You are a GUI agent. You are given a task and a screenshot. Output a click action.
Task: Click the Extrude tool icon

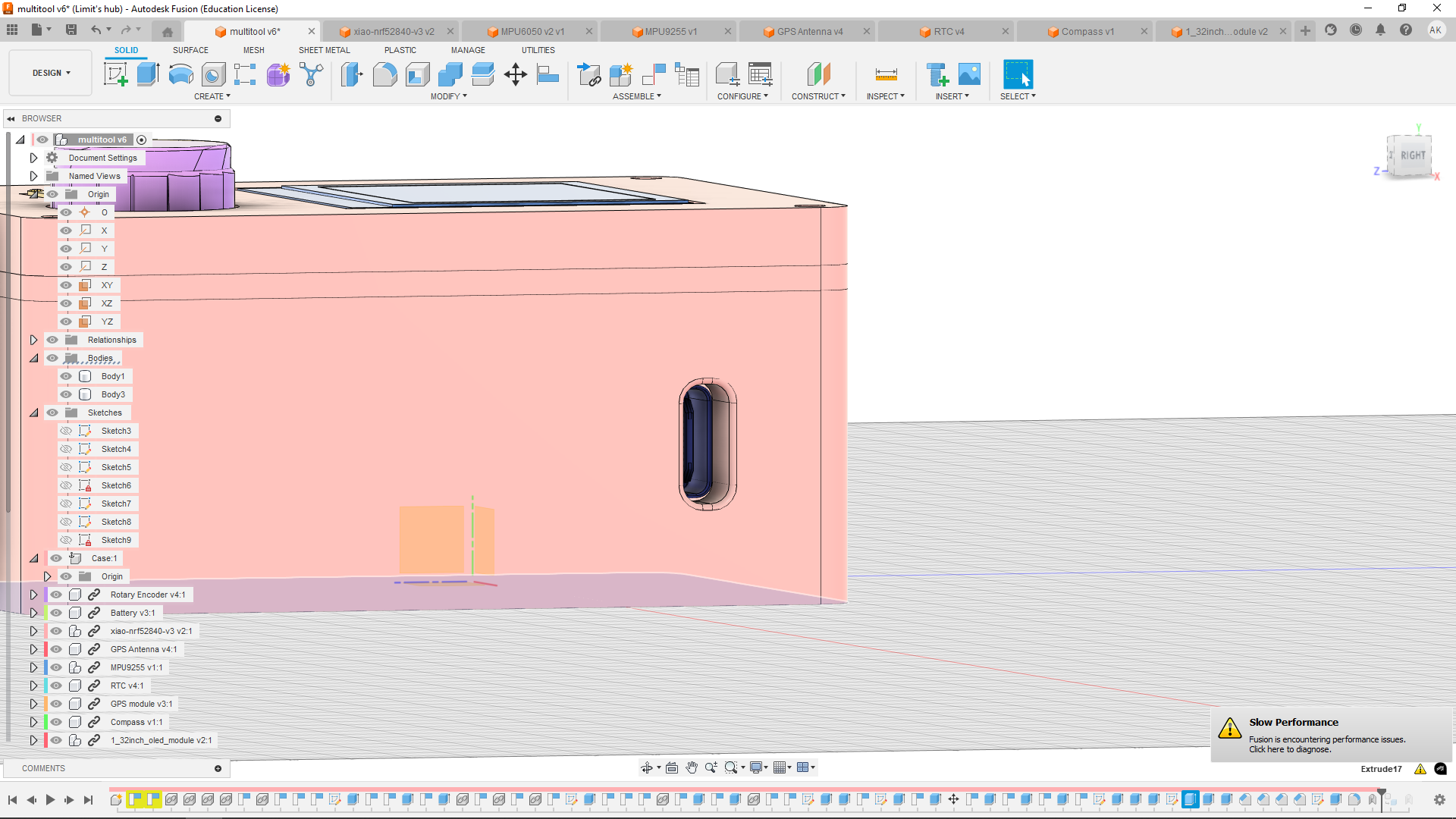point(148,74)
